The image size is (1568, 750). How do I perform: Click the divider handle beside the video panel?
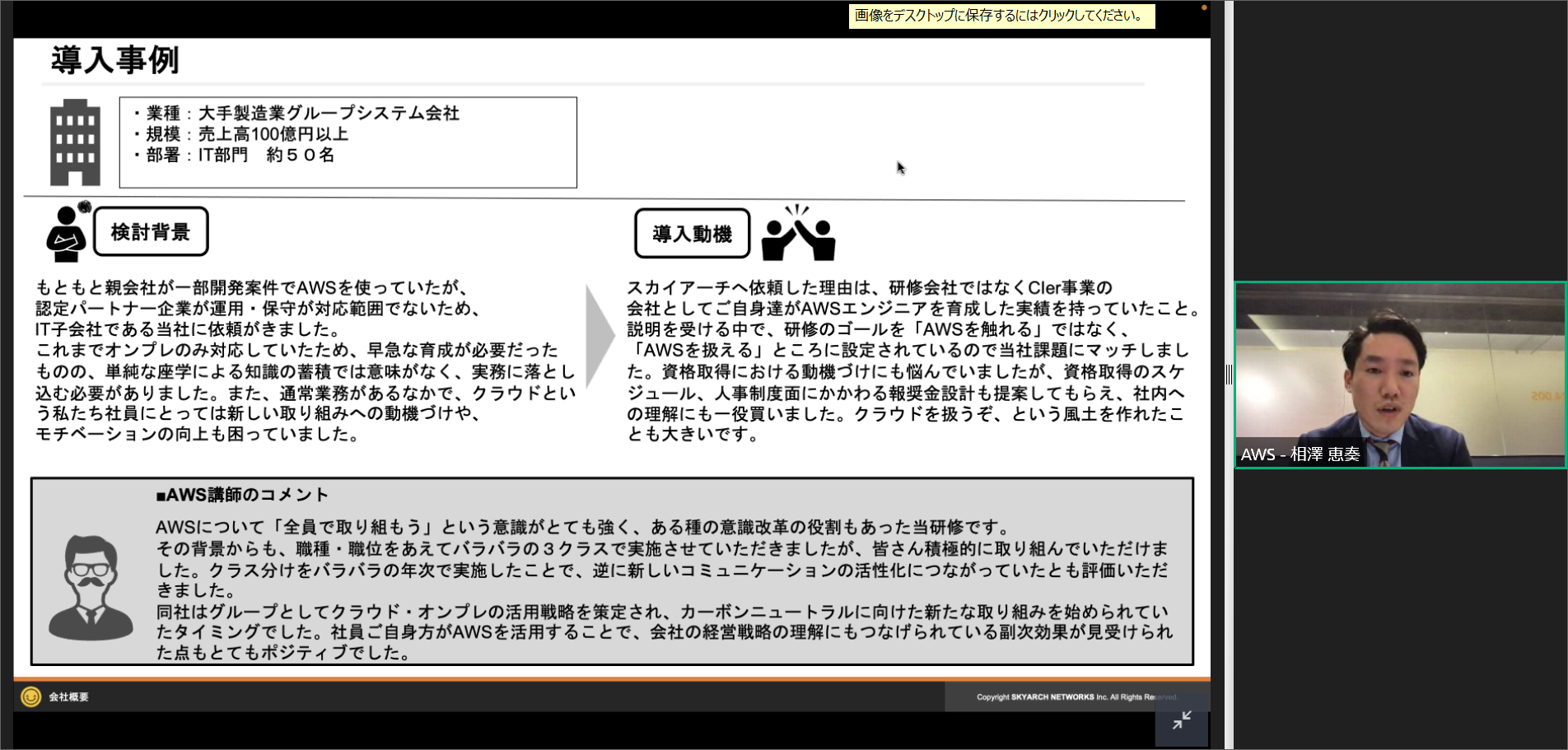(1229, 375)
